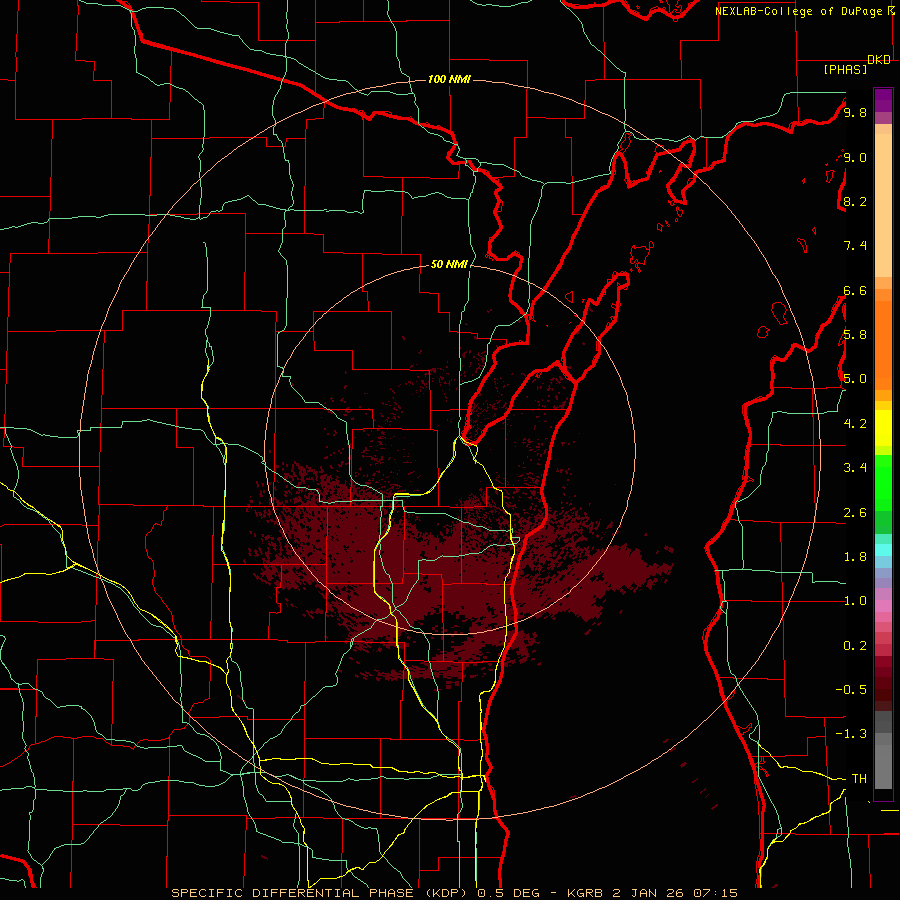Click the 0.2 value on color scale
The height and width of the screenshot is (900, 900).
pos(855,645)
